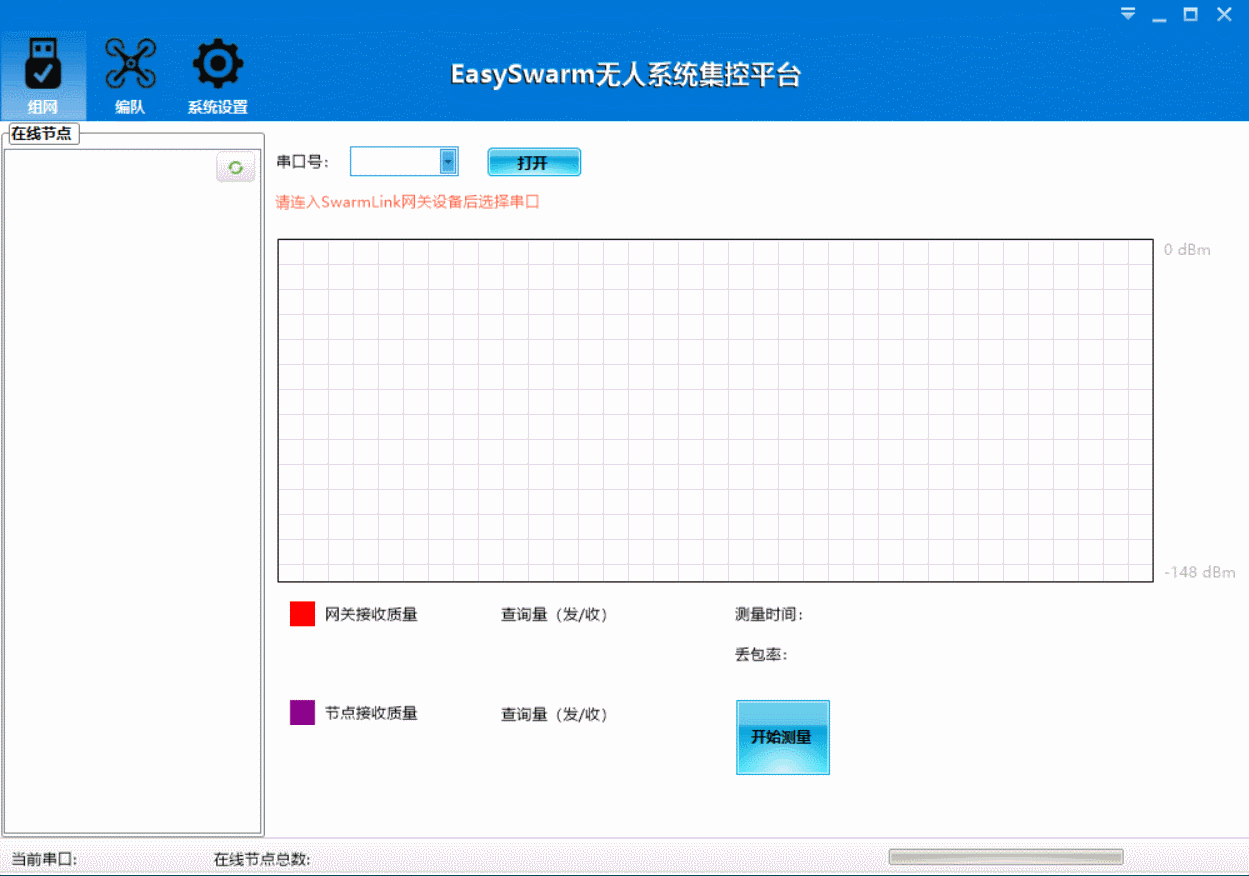The width and height of the screenshot is (1249, 876).
Task: Click the 打开 open port button
Action: [x=534, y=162]
